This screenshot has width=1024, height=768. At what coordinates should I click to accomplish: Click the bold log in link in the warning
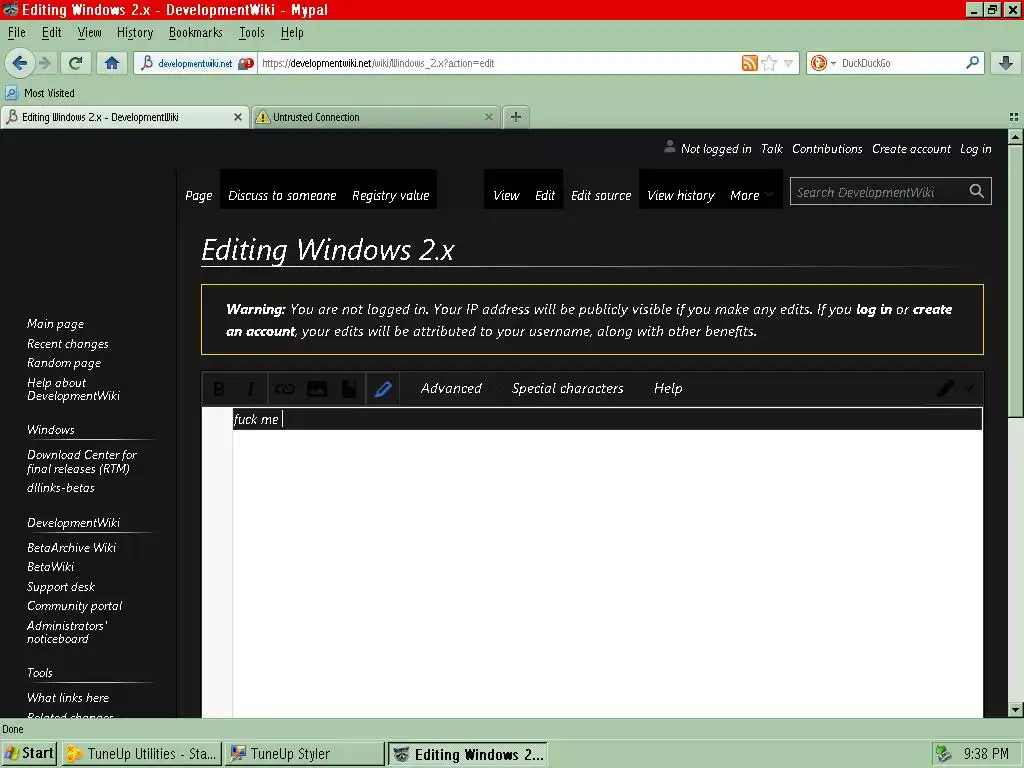(874, 310)
